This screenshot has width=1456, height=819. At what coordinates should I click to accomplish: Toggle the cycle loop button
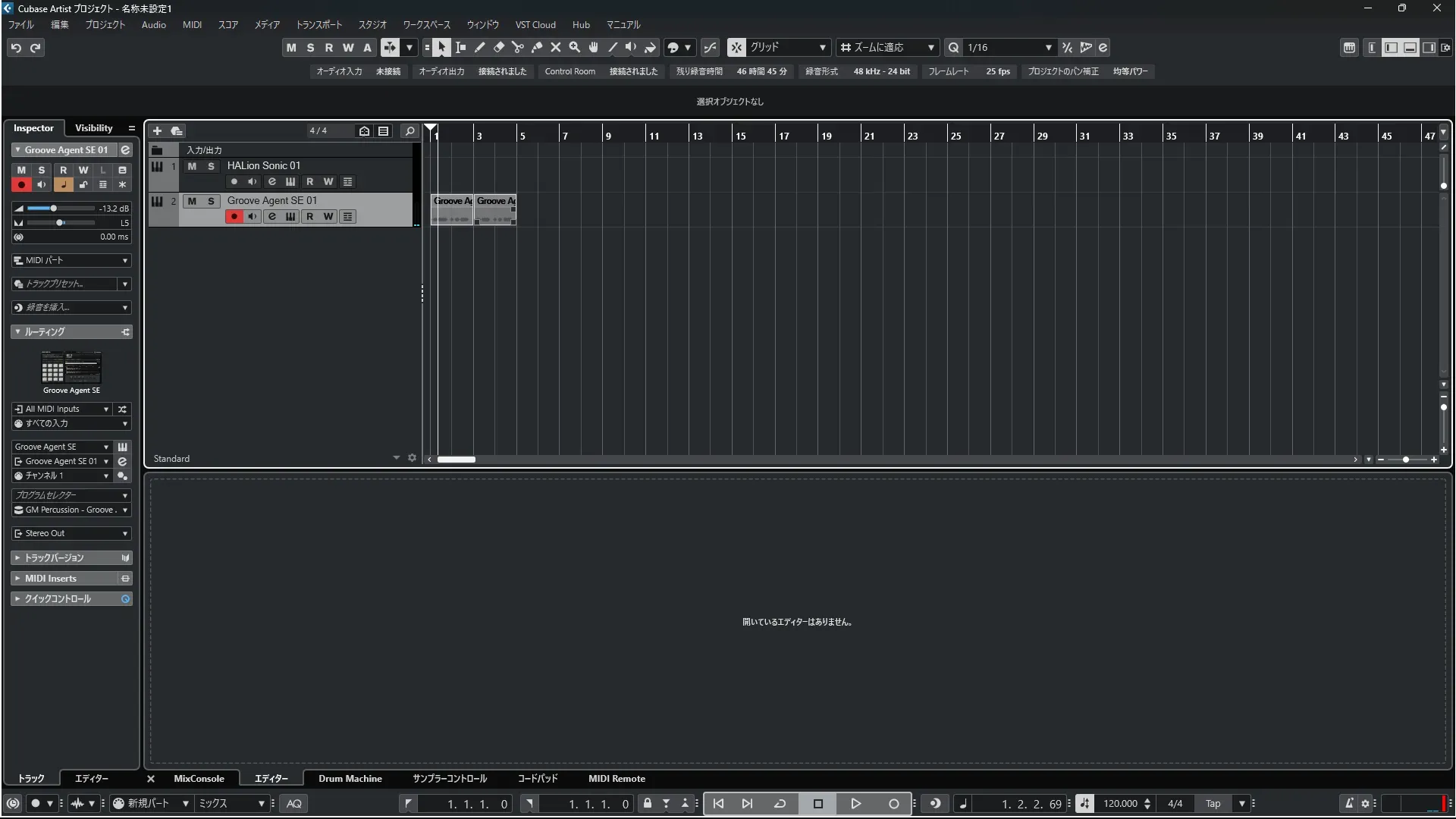(x=780, y=804)
